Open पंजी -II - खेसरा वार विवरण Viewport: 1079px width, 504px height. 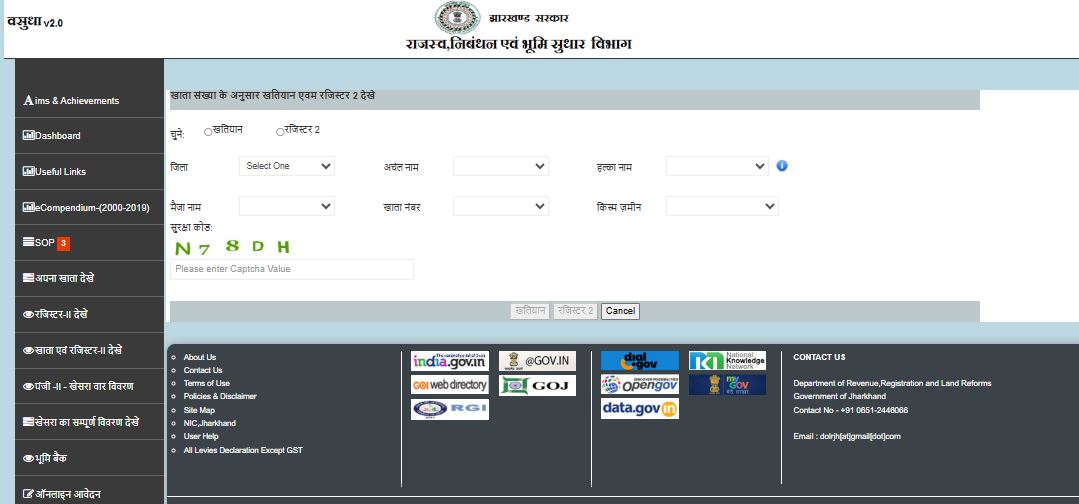pyautogui.click(x=89, y=386)
